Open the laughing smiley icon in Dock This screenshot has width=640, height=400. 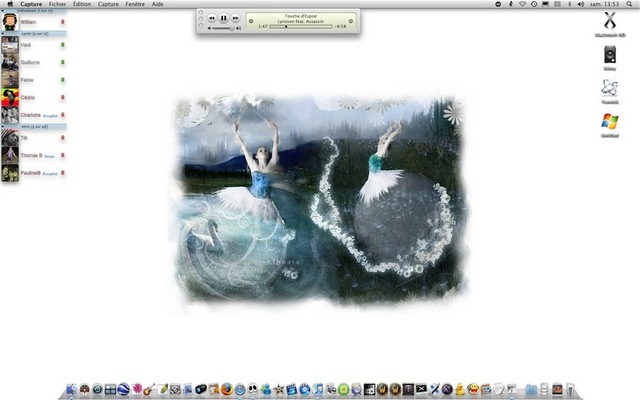(473, 389)
